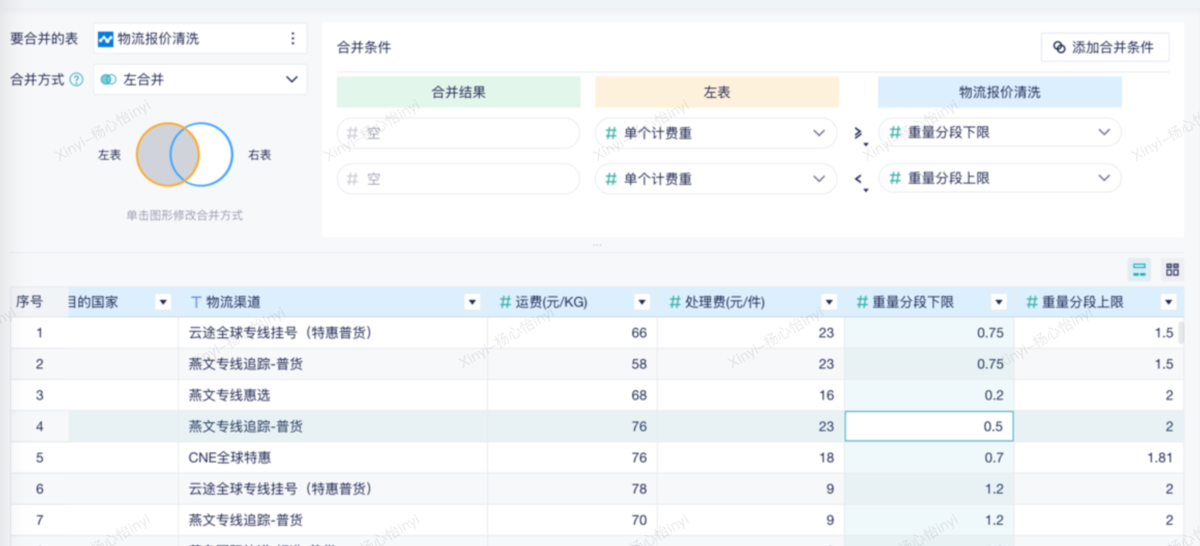Click the 物流报价清洗 table icon
This screenshot has width=1200, height=546.
click(x=105, y=39)
